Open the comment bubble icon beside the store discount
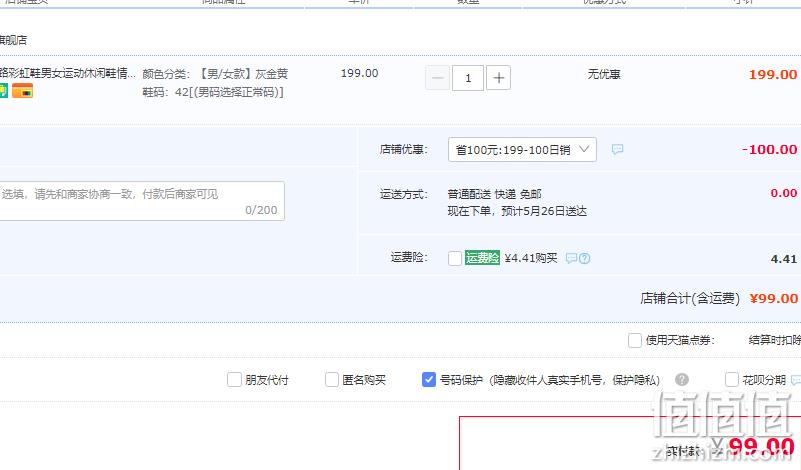 click(x=617, y=150)
